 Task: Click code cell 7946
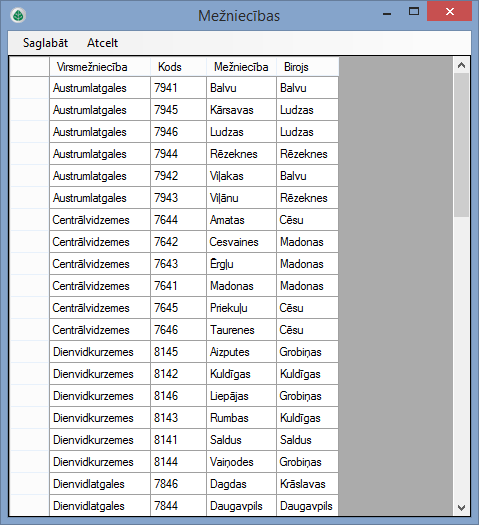click(178, 132)
